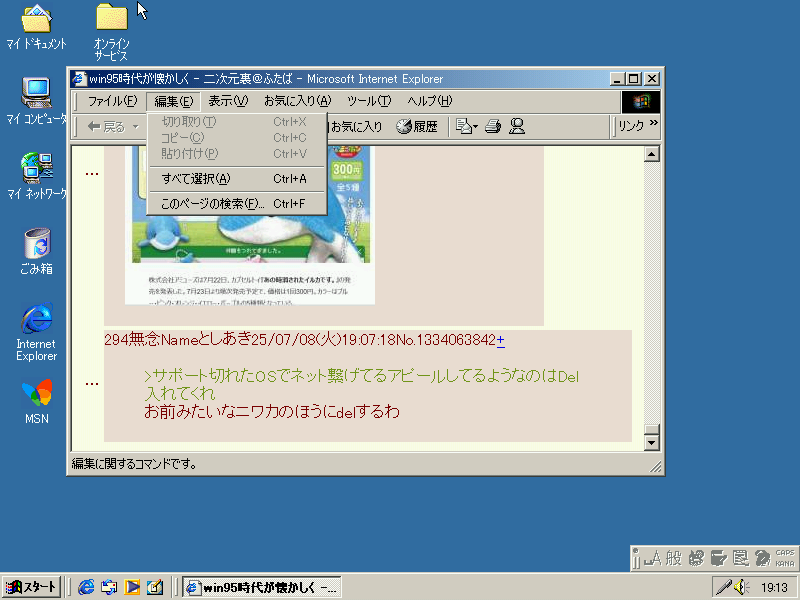Click the reply 'お前みたいなニワカのほうにdelするわ'
This screenshot has height=600, width=800.
[272, 412]
